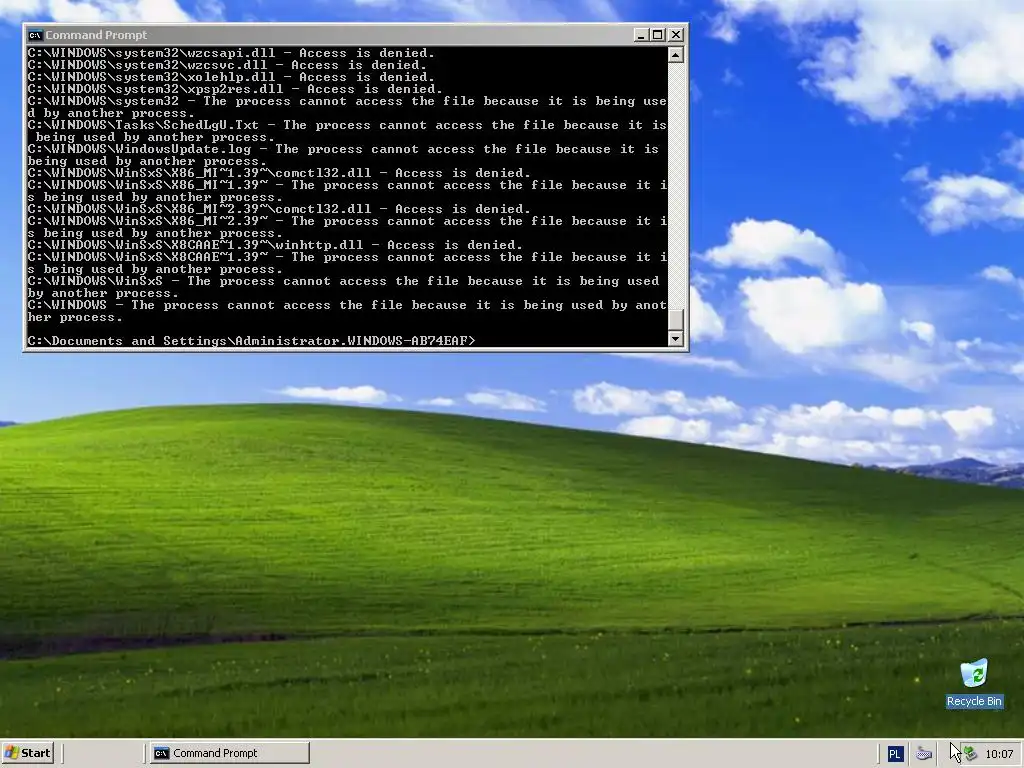
Task: Click the 10:07 clock in the tray
Action: coord(999,754)
